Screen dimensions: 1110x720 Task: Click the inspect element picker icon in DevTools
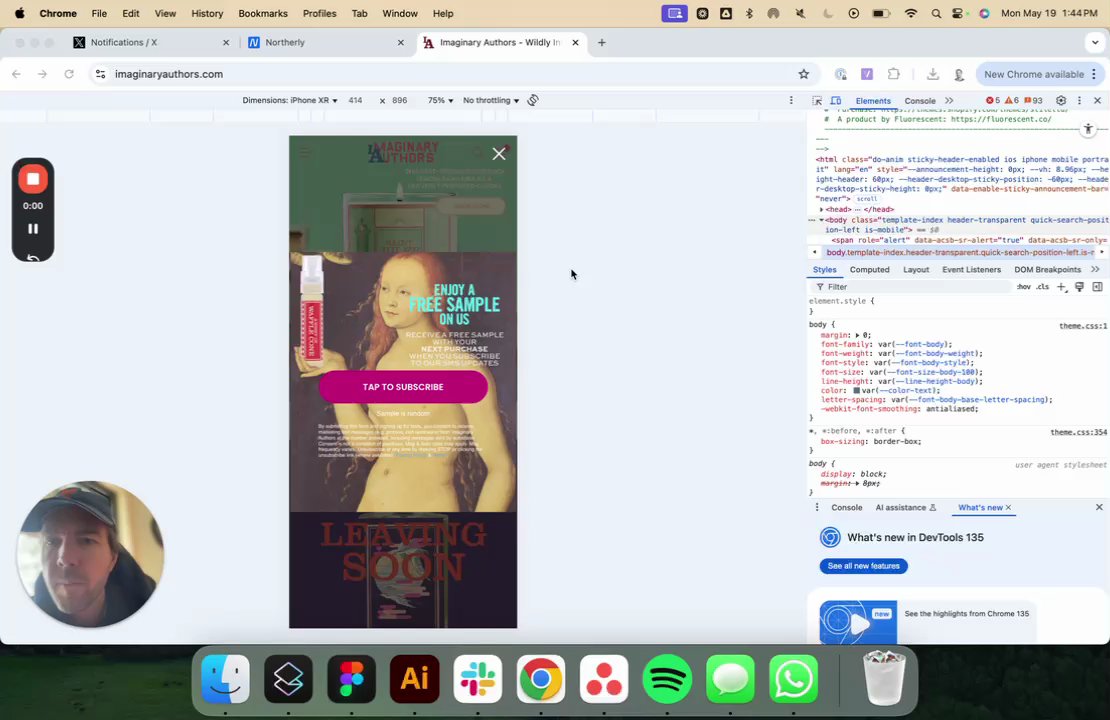click(x=817, y=101)
